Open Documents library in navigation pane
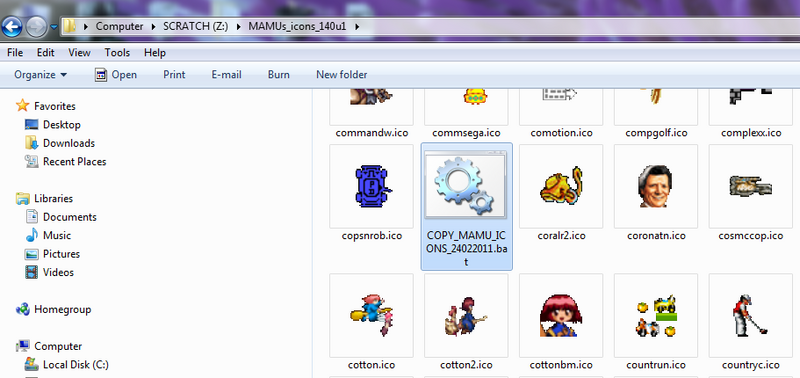The image size is (800, 378). coord(61,217)
